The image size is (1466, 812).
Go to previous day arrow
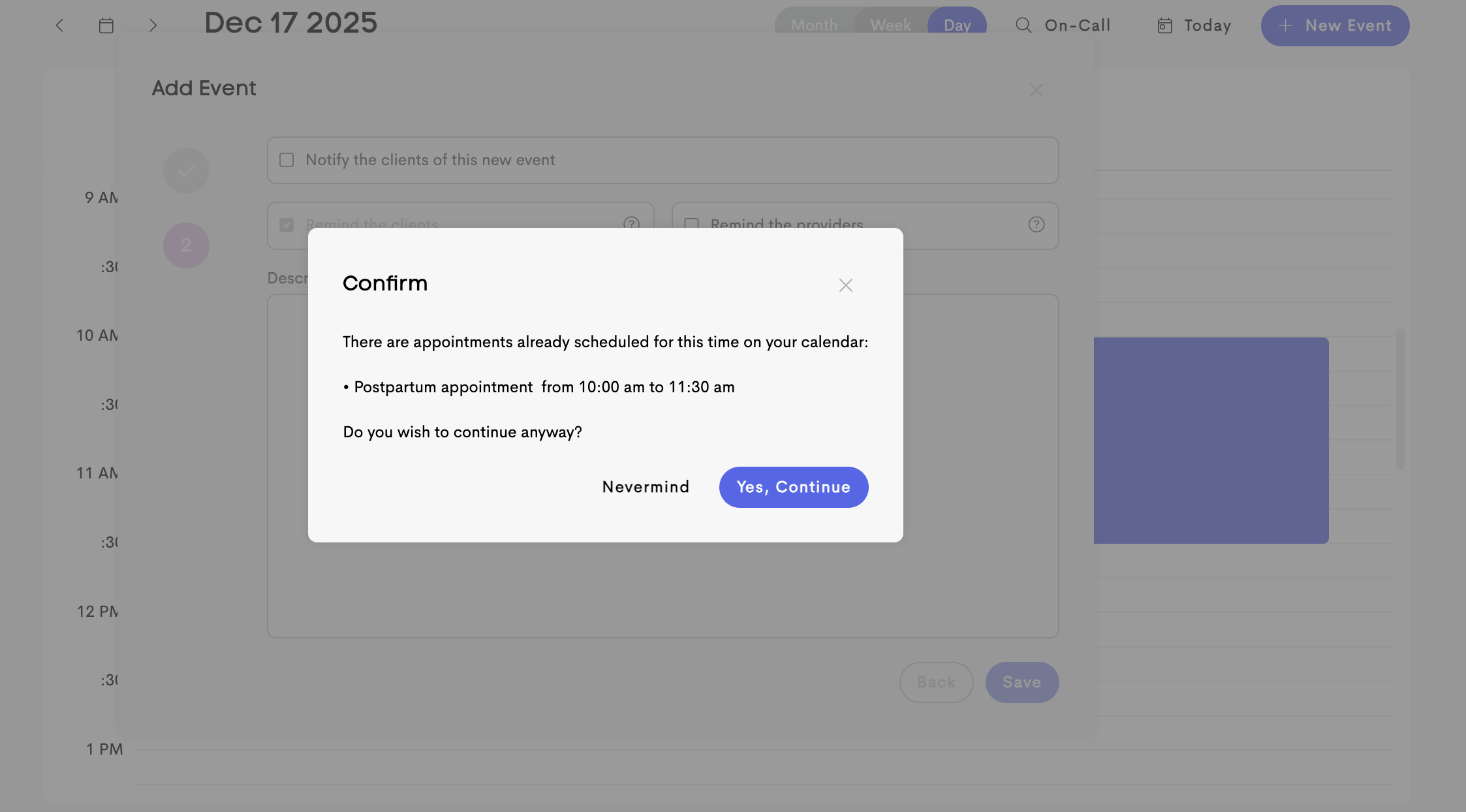59,25
